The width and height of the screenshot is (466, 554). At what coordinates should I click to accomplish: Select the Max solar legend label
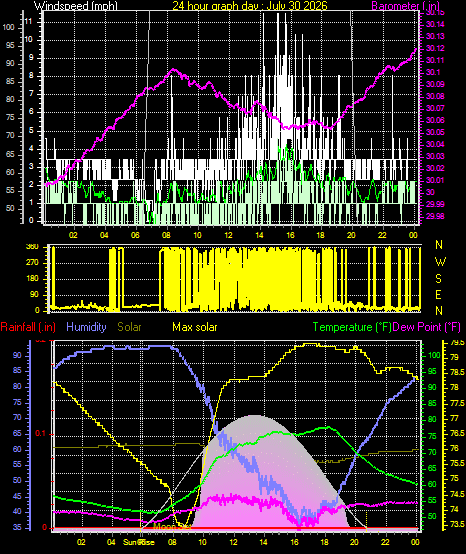click(x=195, y=327)
